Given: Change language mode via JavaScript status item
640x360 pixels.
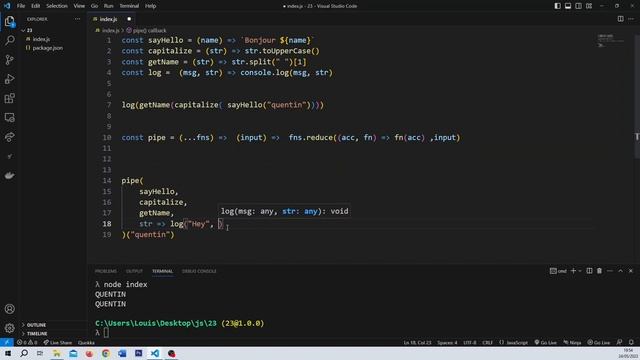Looking at the screenshot, I should click(513, 342).
